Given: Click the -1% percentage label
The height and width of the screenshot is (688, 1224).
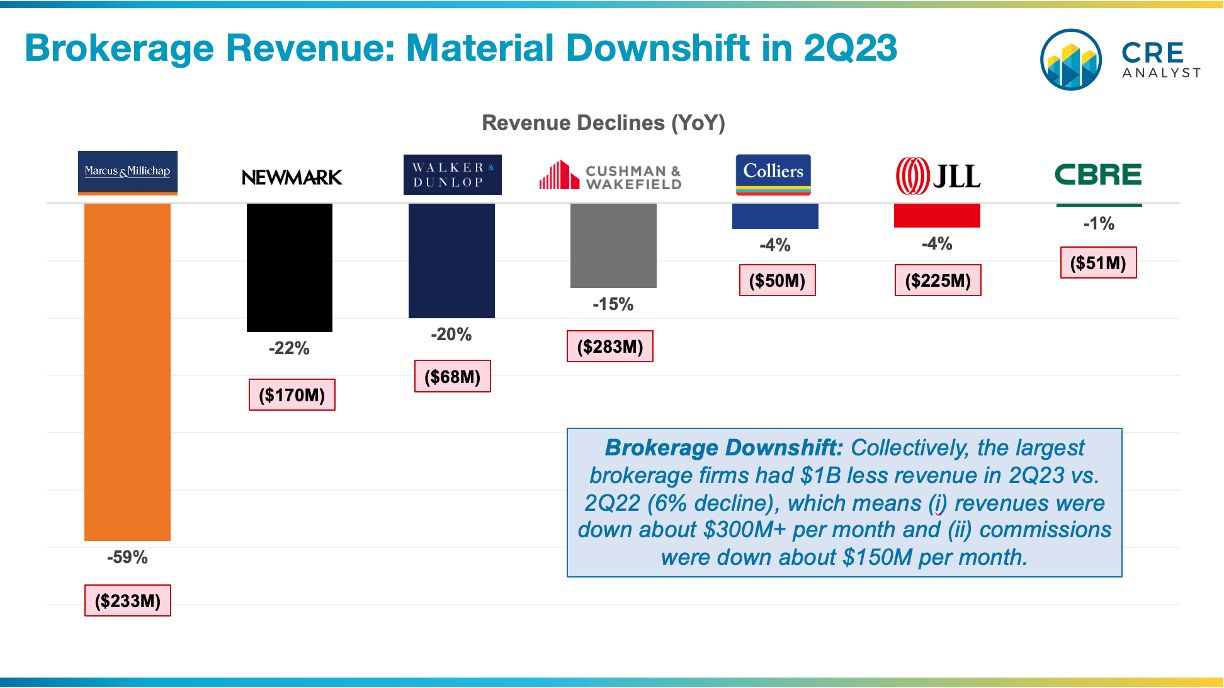Looking at the screenshot, I should 1098,224.
